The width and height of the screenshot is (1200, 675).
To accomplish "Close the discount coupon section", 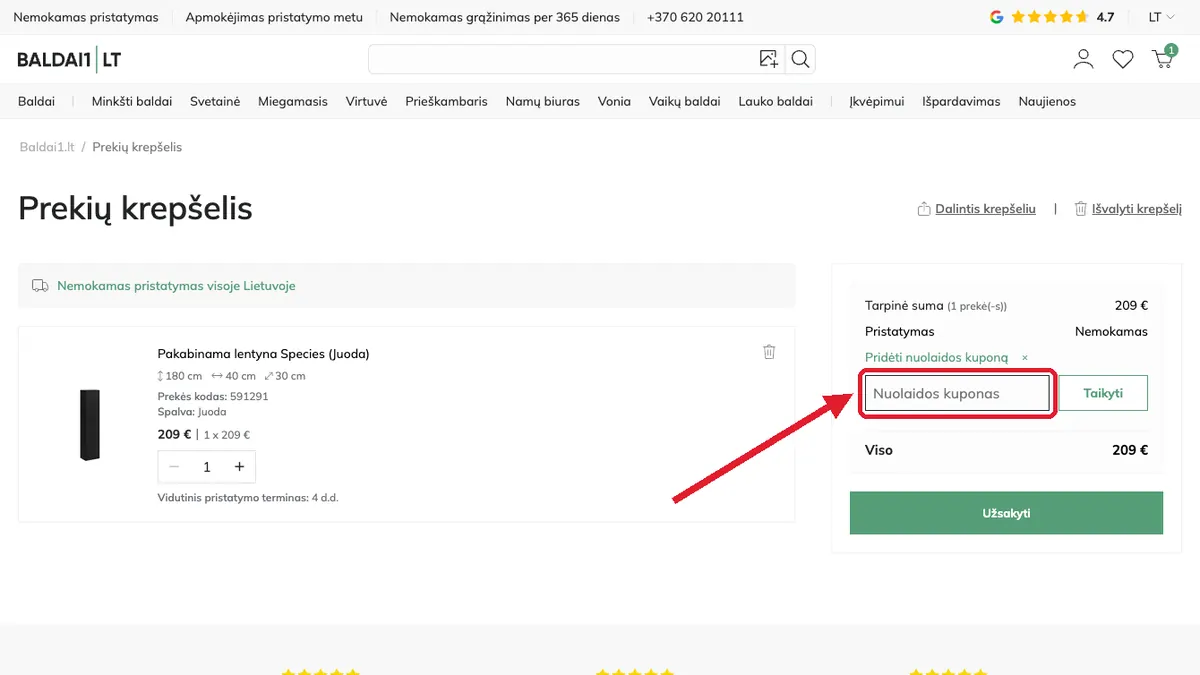I will pyautogui.click(x=1025, y=358).
